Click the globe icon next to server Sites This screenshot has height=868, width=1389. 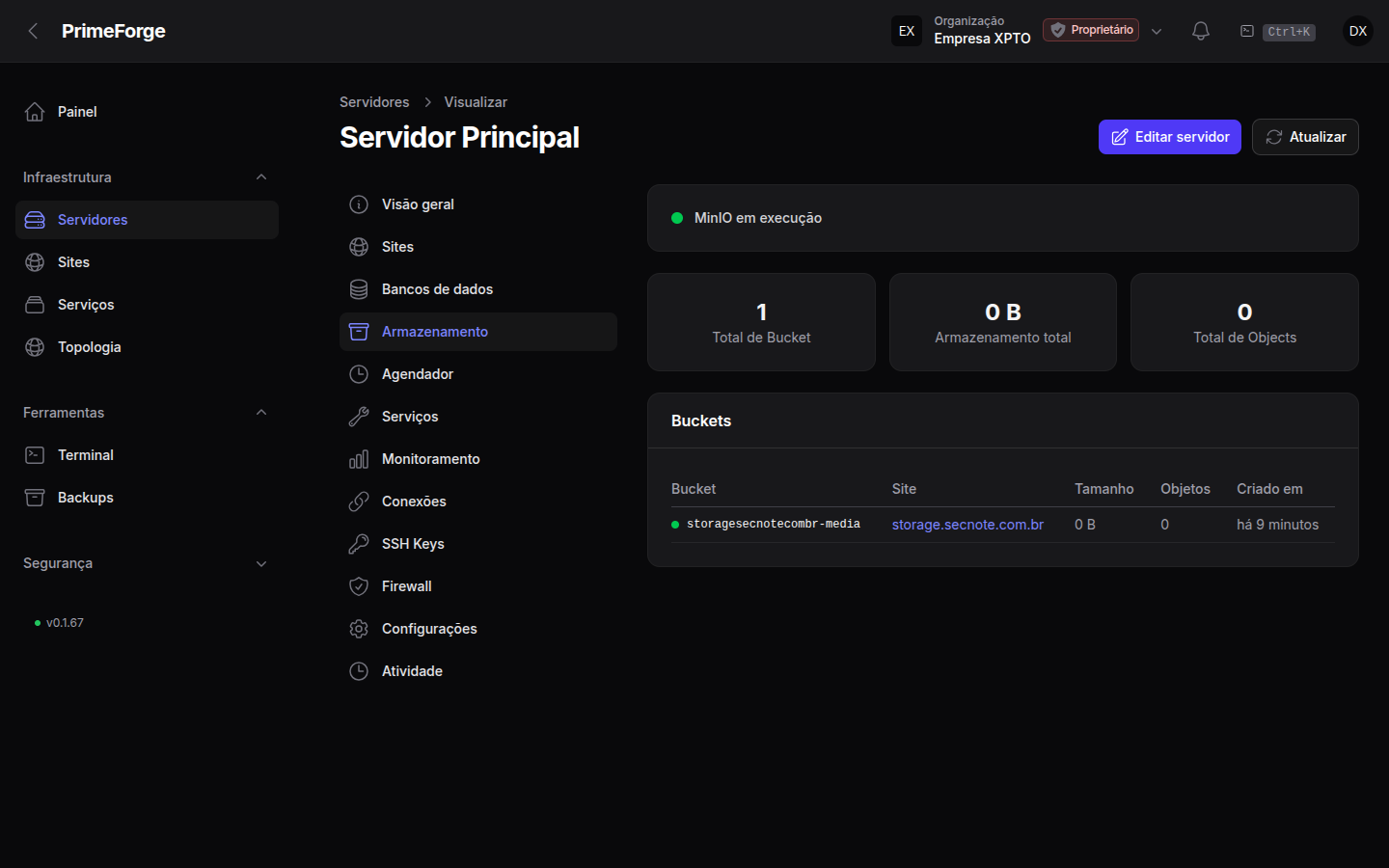tap(359, 247)
